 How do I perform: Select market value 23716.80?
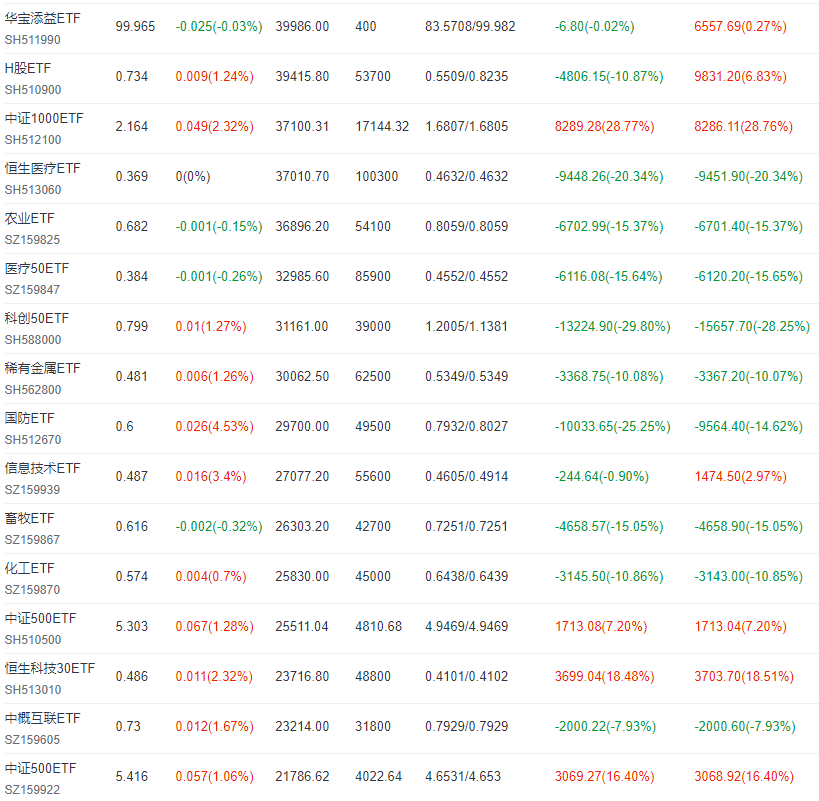(302, 677)
